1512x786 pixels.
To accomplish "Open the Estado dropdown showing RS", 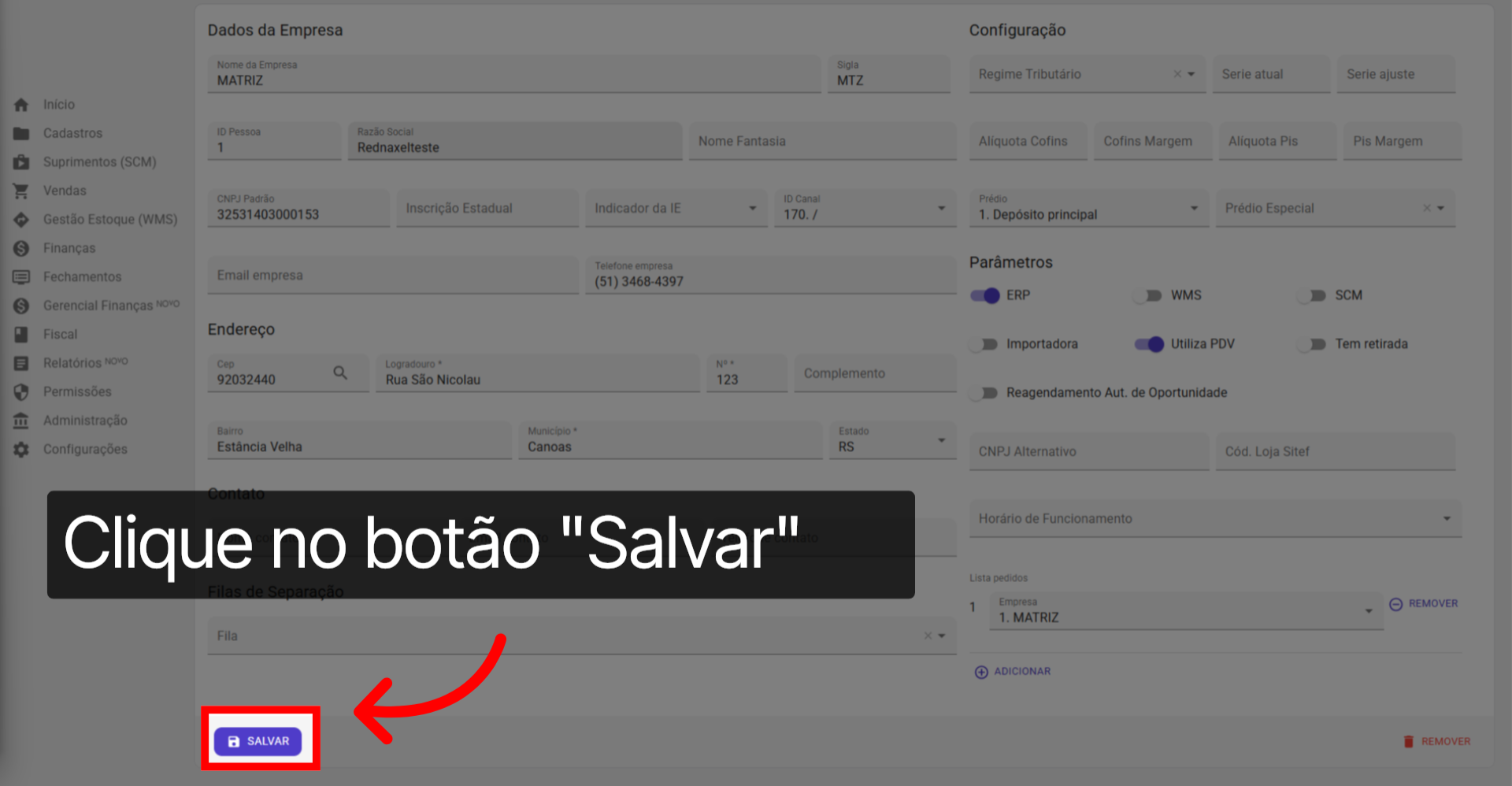I will pos(940,440).
